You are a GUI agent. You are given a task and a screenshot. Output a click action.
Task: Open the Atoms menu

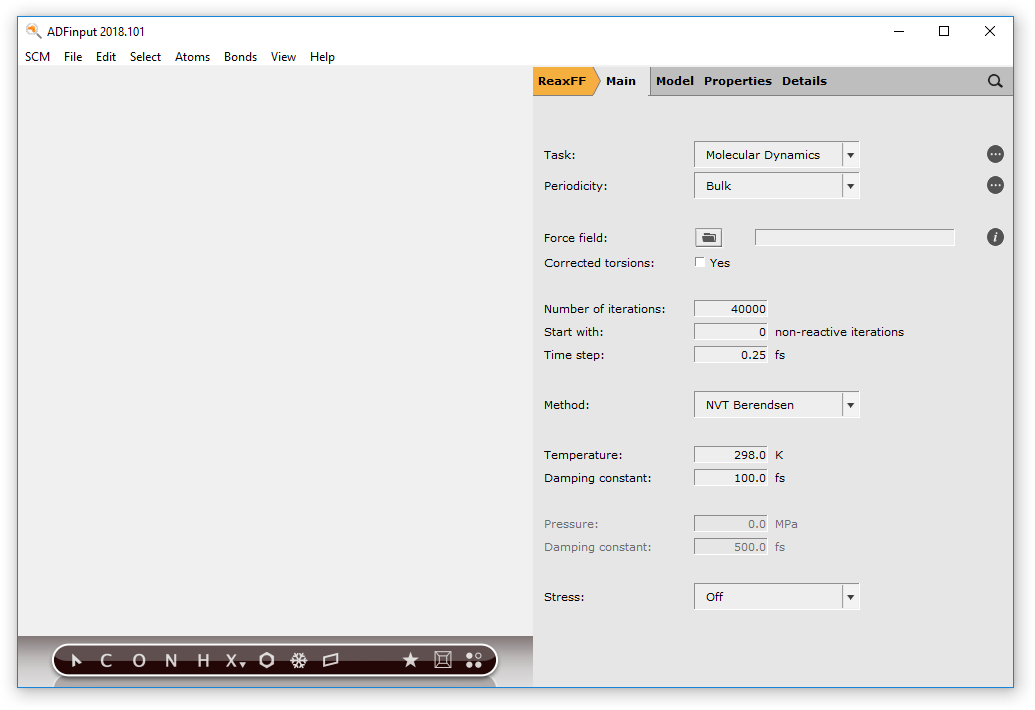192,57
